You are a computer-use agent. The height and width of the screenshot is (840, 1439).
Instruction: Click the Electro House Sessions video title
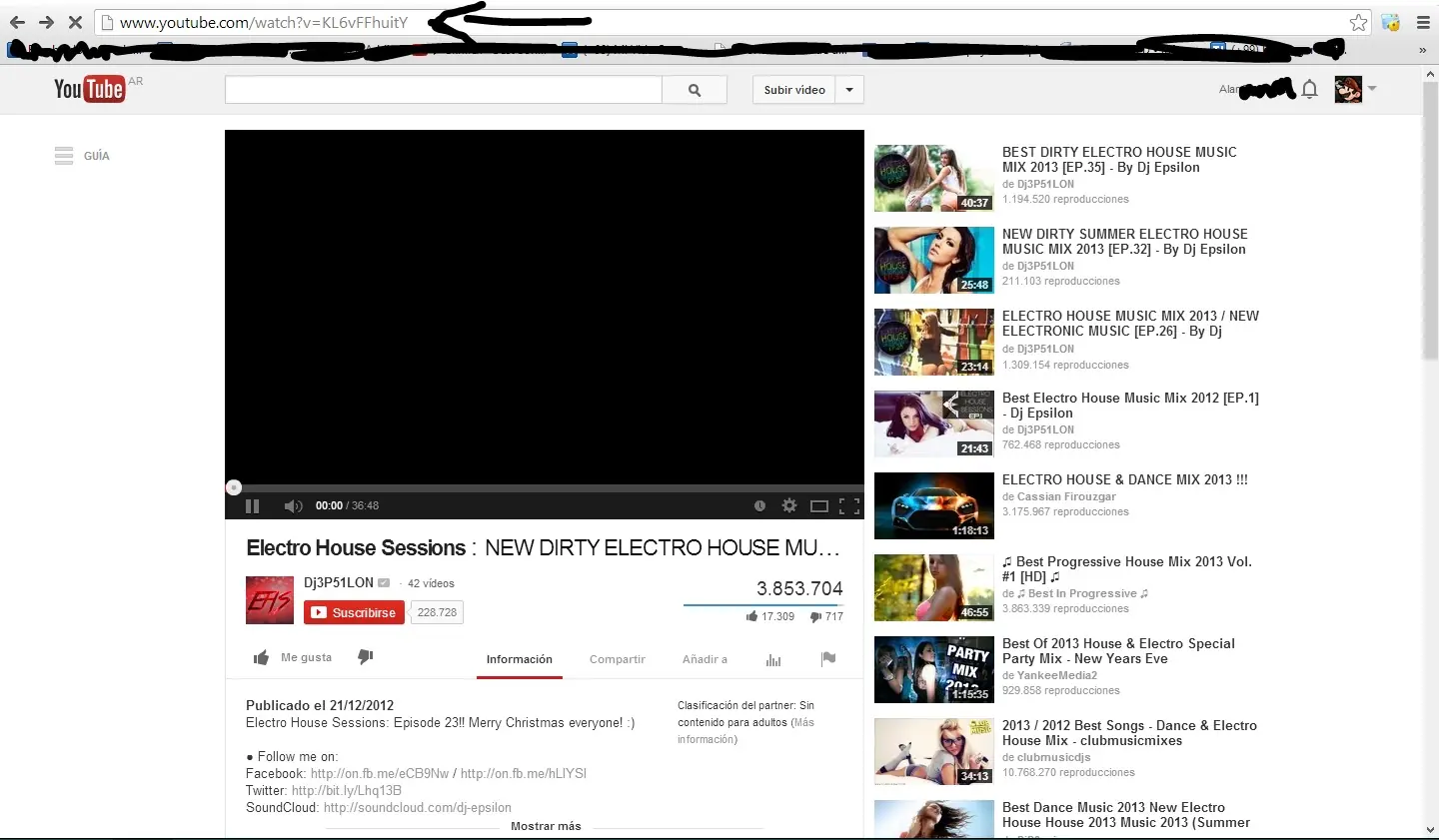[543, 547]
